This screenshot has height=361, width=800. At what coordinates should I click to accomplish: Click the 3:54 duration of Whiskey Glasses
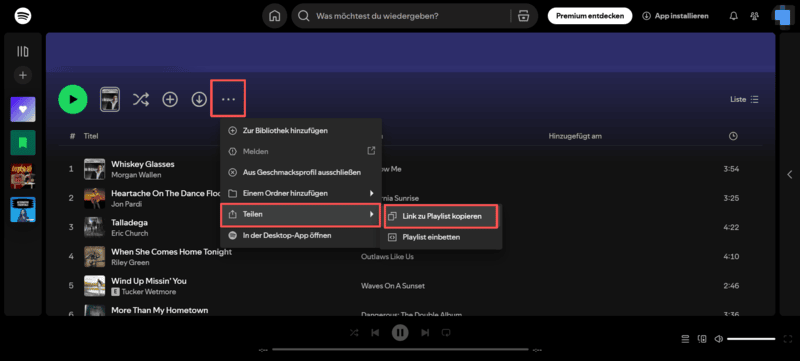[x=731, y=169]
